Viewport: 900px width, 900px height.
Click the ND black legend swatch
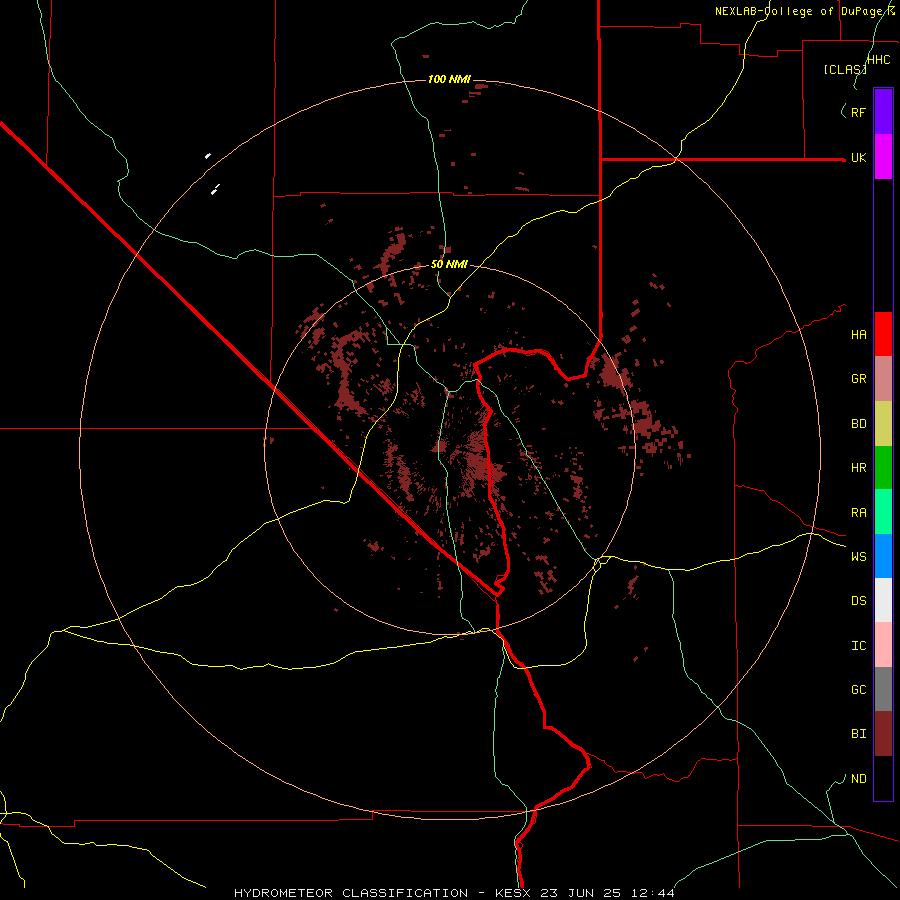[883, 778]
